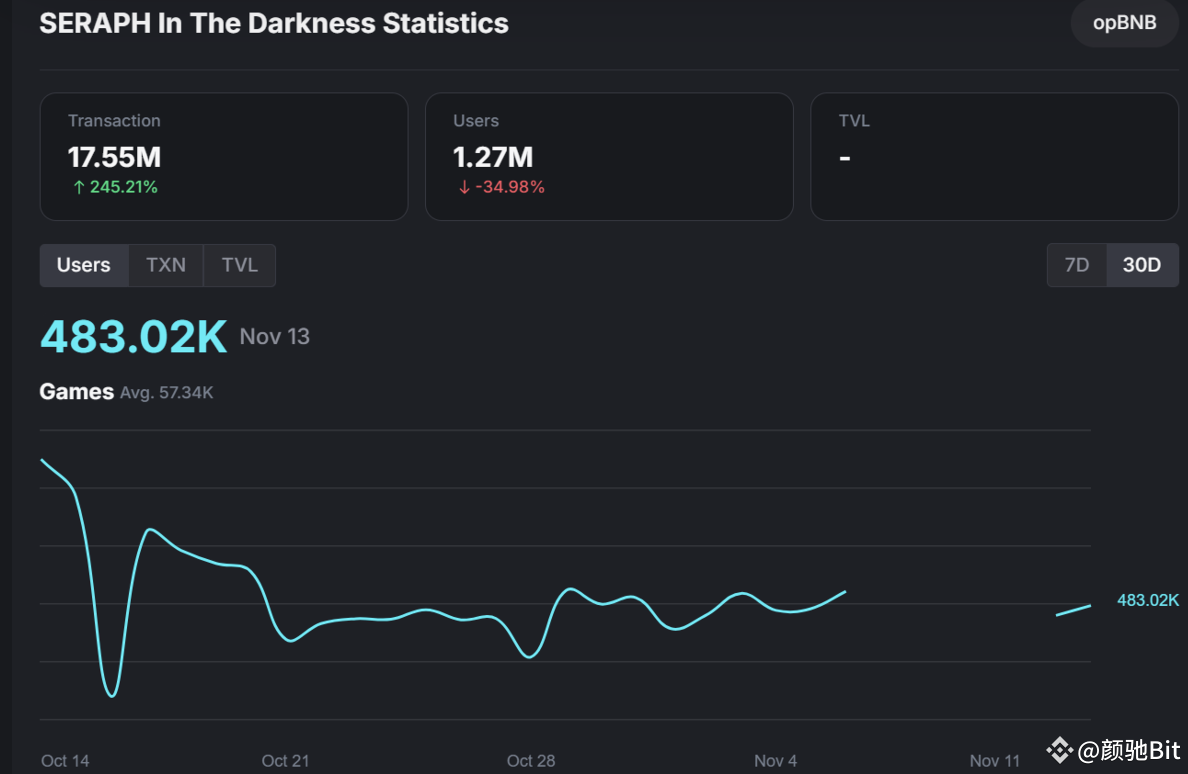Click the Binance diamond watermark icon
The width and height of the screenshot is (1188, 774).
click(x=1058, y=748)
